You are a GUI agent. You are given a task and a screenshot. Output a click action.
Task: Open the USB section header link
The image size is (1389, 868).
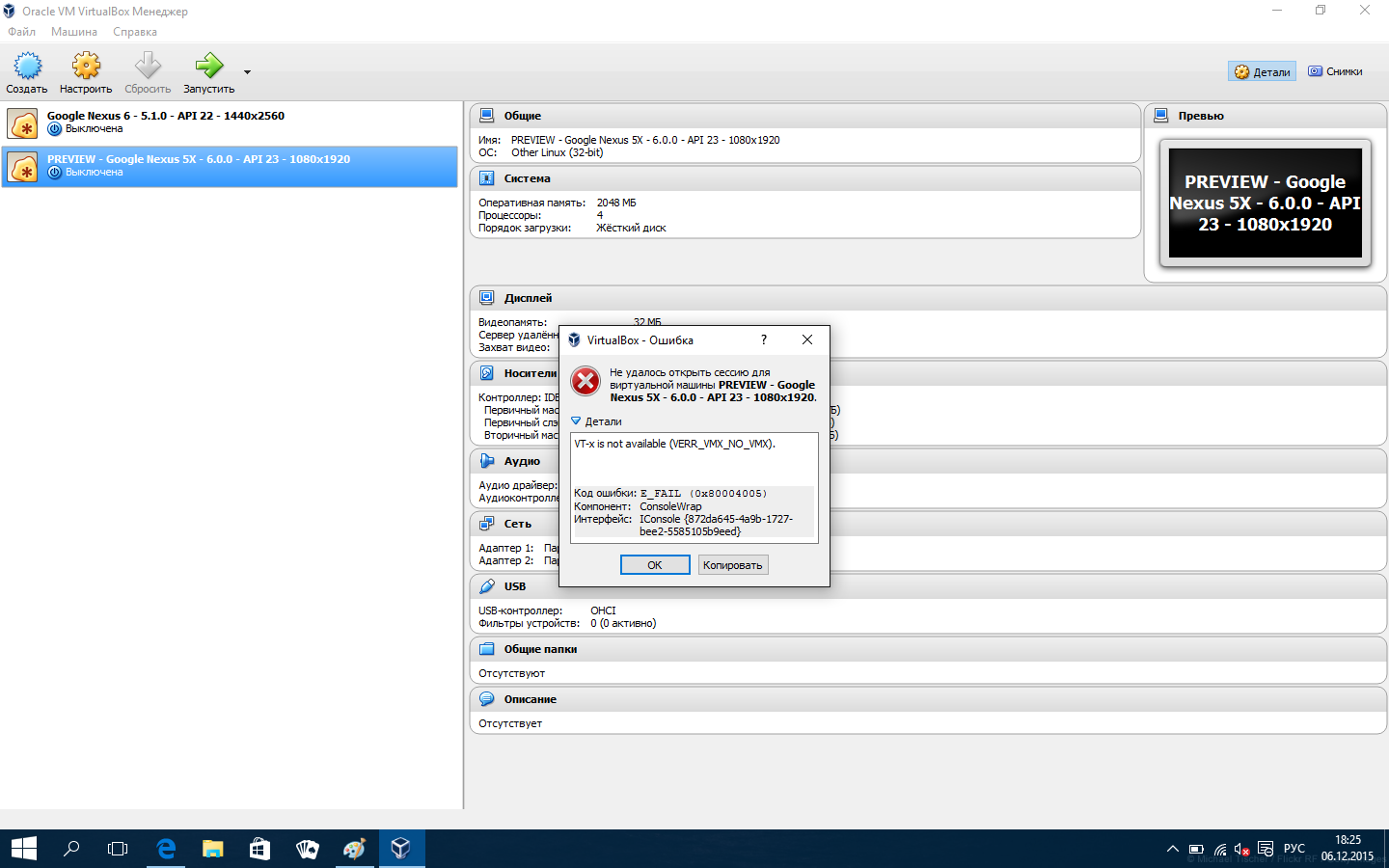(515, 586)
